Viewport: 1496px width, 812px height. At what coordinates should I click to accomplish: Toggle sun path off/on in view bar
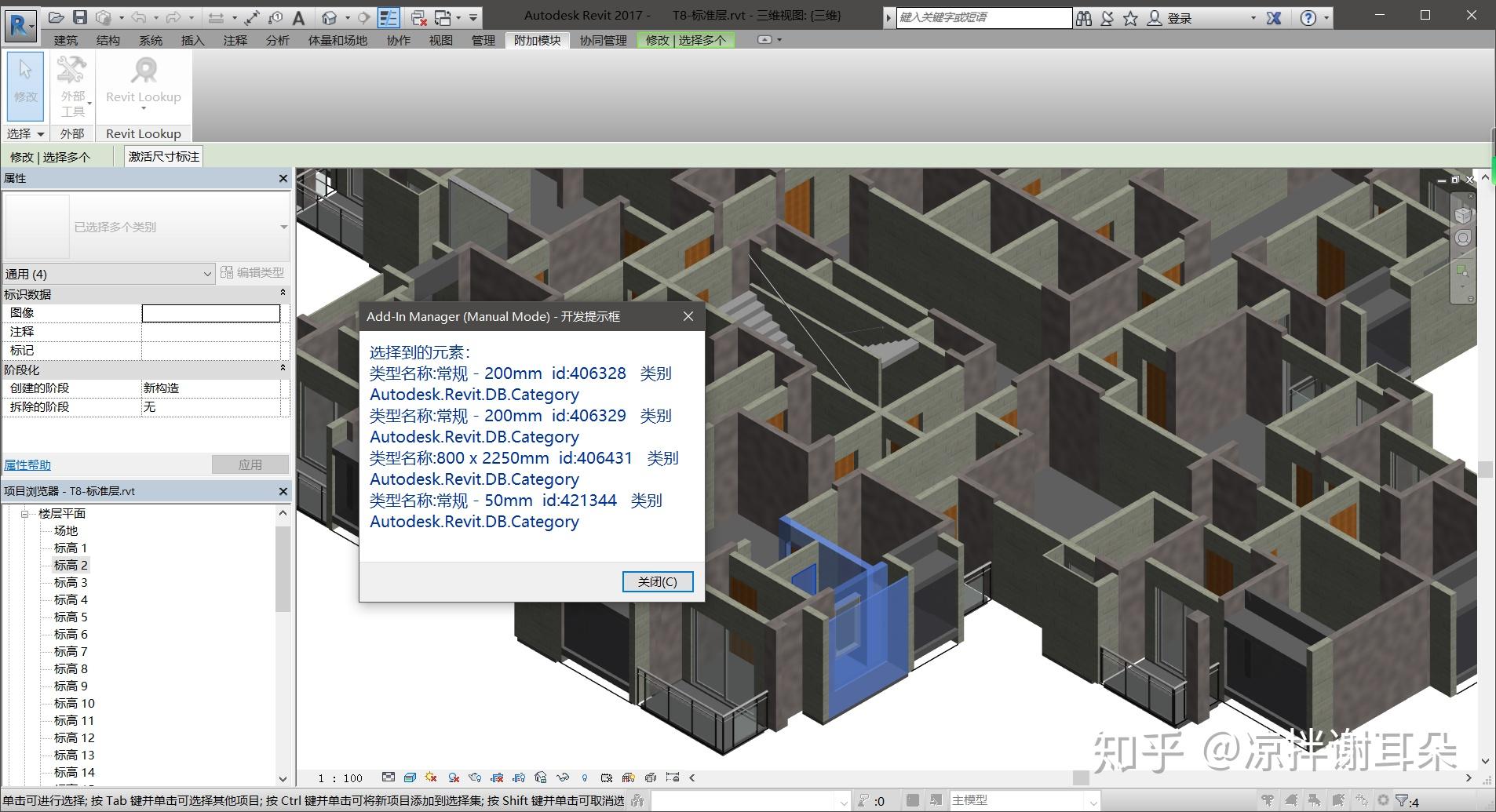pos(431,777)
